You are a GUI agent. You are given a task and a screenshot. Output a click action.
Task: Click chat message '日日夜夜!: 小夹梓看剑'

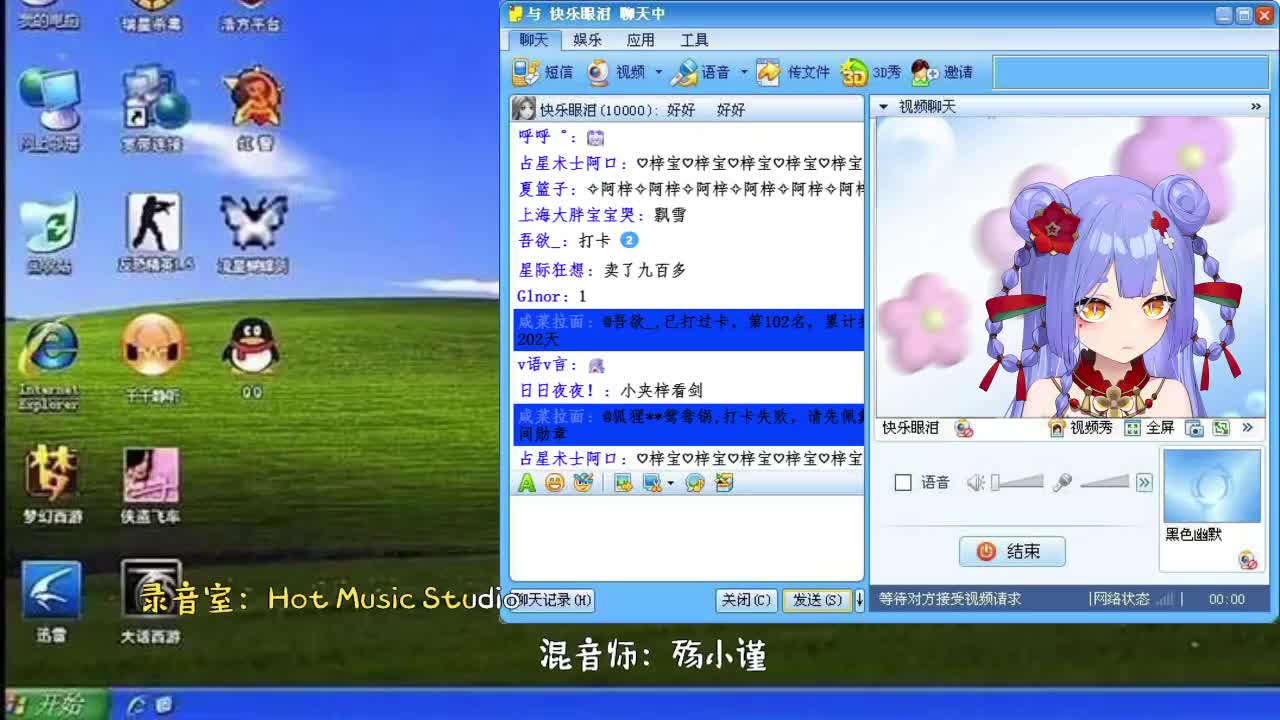(610, 391)
